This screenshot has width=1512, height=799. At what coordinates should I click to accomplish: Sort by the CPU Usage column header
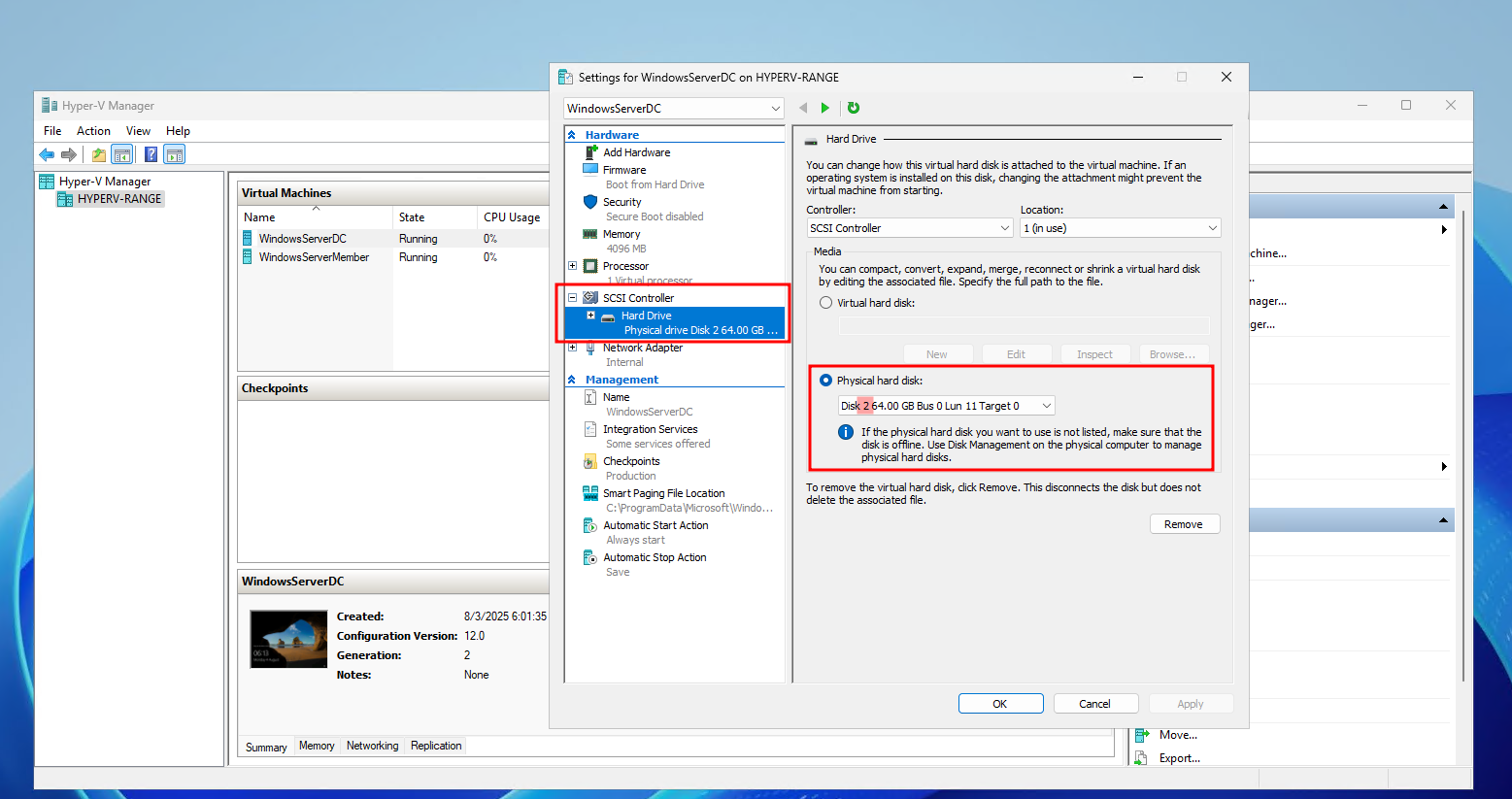point(513,217)
